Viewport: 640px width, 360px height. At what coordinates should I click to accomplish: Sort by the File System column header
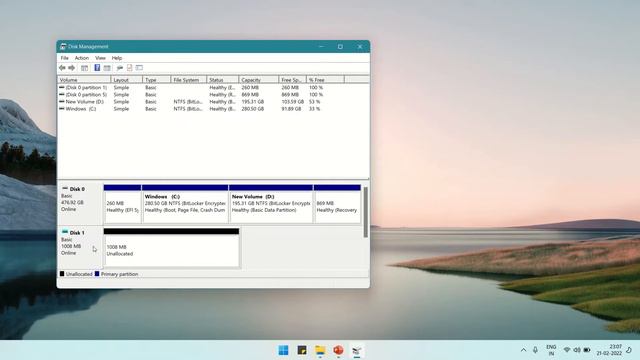pyautogui.click(x=189, y=80)
